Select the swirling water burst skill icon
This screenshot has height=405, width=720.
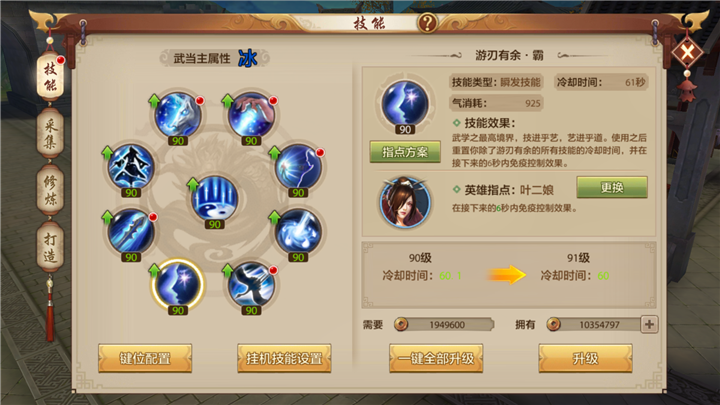(298, 231)
